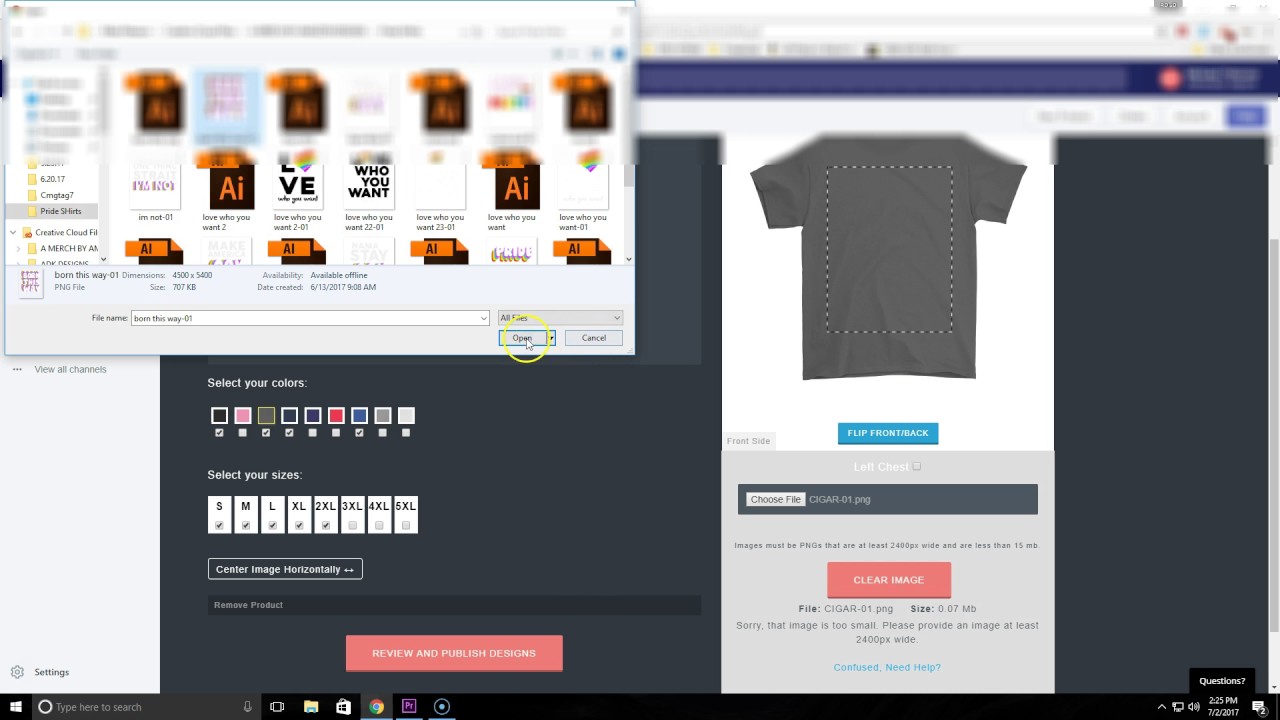Open the Action Center notification icon

(x=1260, y=707)
